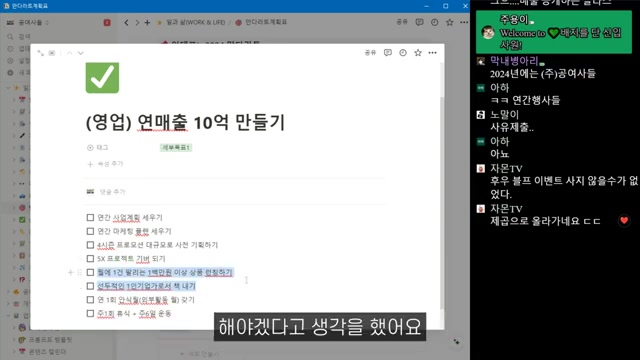Click the chat username 자몬TV above '제곱으로 올라가네요'

[x=506, y=209]
